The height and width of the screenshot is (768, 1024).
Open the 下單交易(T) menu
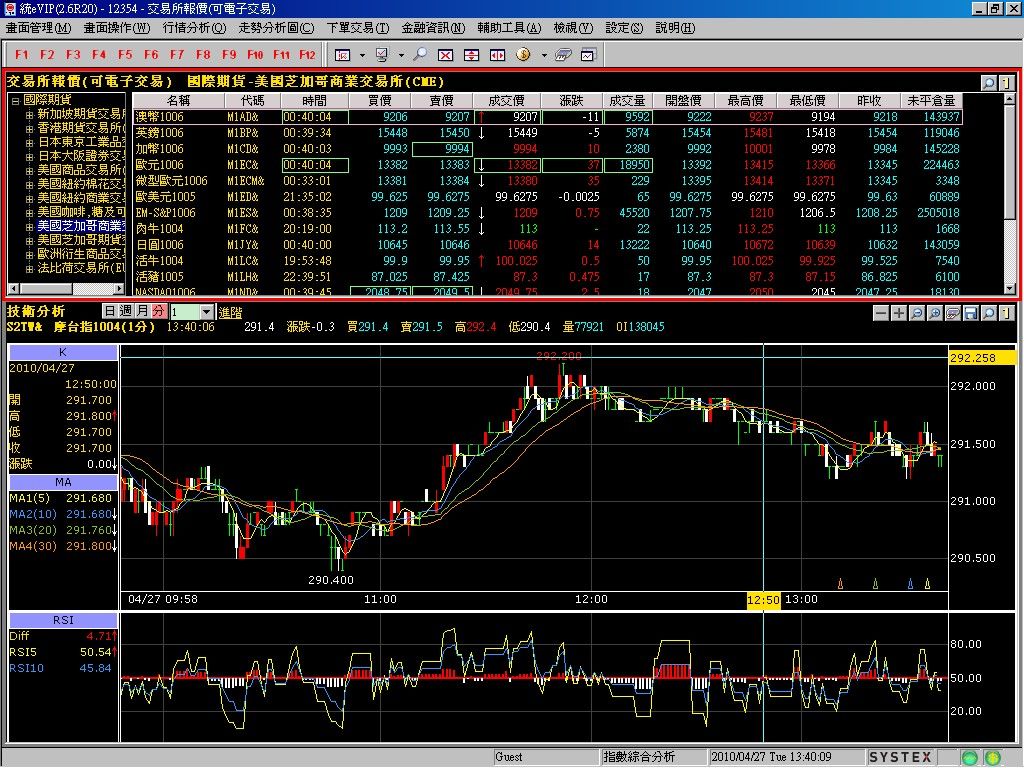click(357, 28)
